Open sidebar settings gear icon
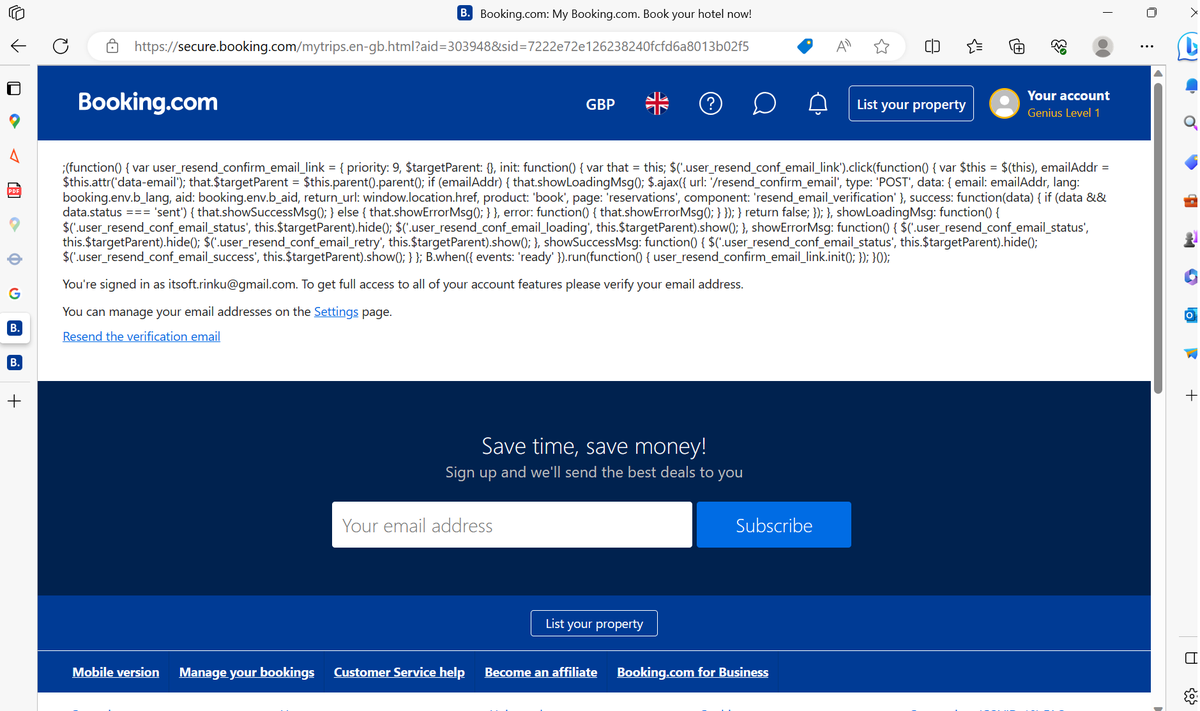This screenshot has width=1200, height=711. pyautogui.click(x=1190, y=697)
